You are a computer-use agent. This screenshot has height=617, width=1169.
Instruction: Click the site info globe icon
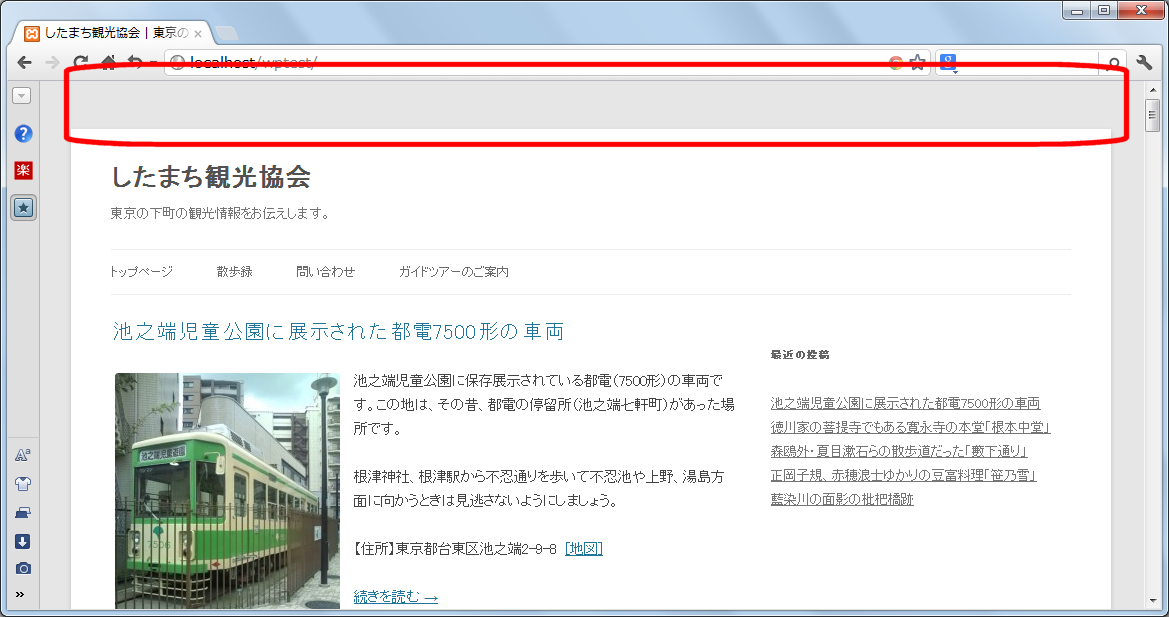177,63
